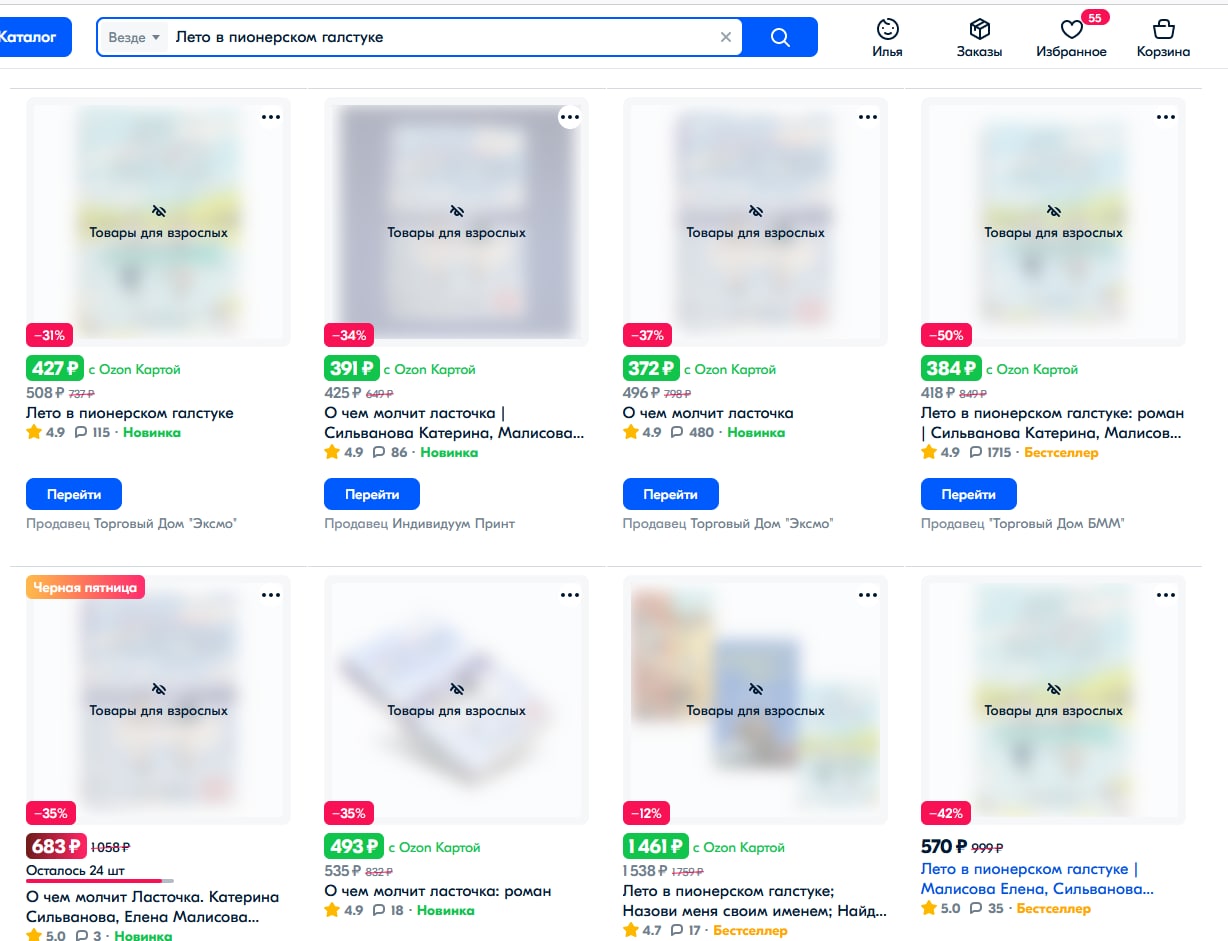Click the Новинка label beside the 480 reviews

pyautogui.click(x=756, y=433)
